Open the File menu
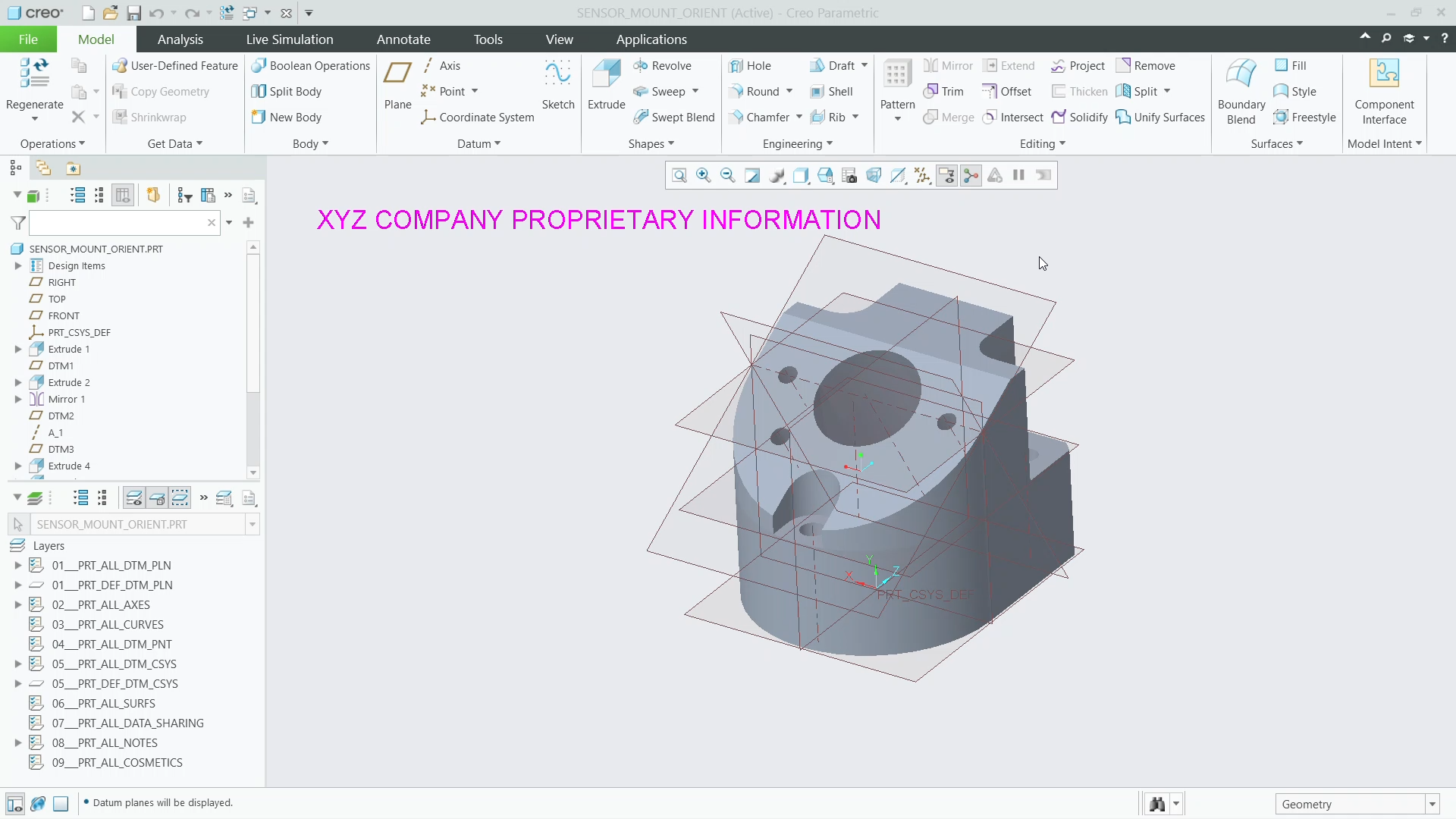The image size is (1456, 819). [28, 39]
